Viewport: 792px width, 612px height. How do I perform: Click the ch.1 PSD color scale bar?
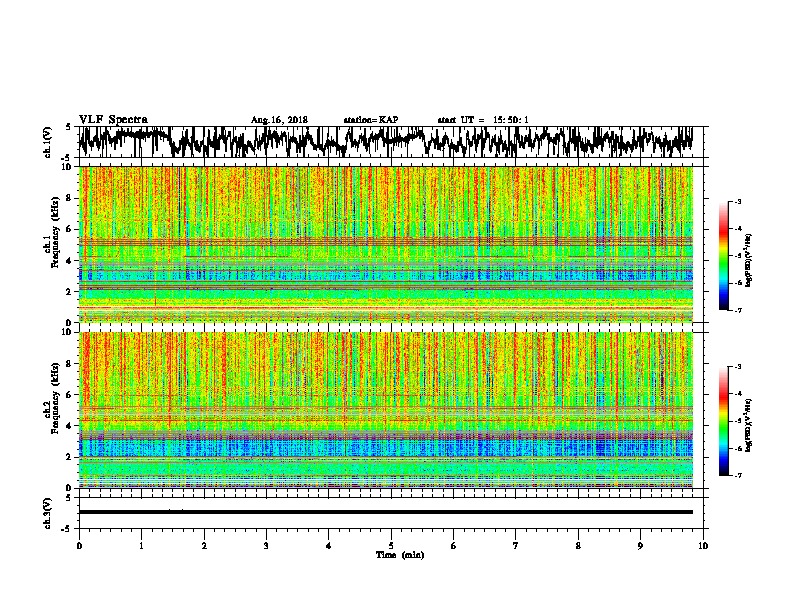pos(724,256)
